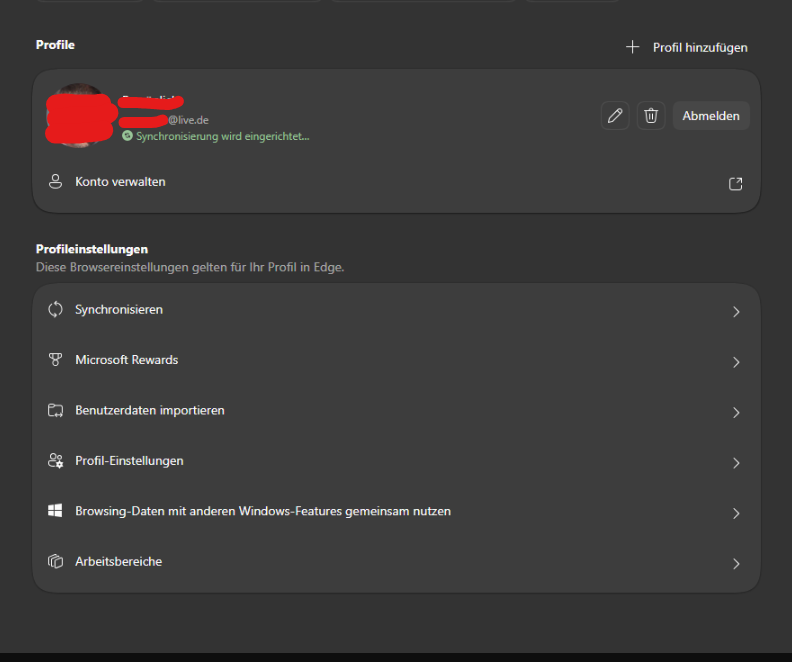Click the '@live.de' email text

pos(188,120)
